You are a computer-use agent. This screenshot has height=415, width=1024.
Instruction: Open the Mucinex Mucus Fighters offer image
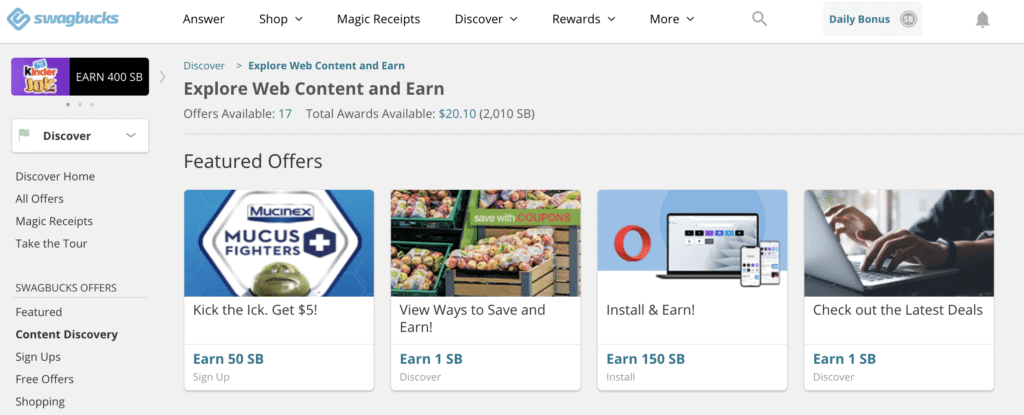tap(279, 243)
